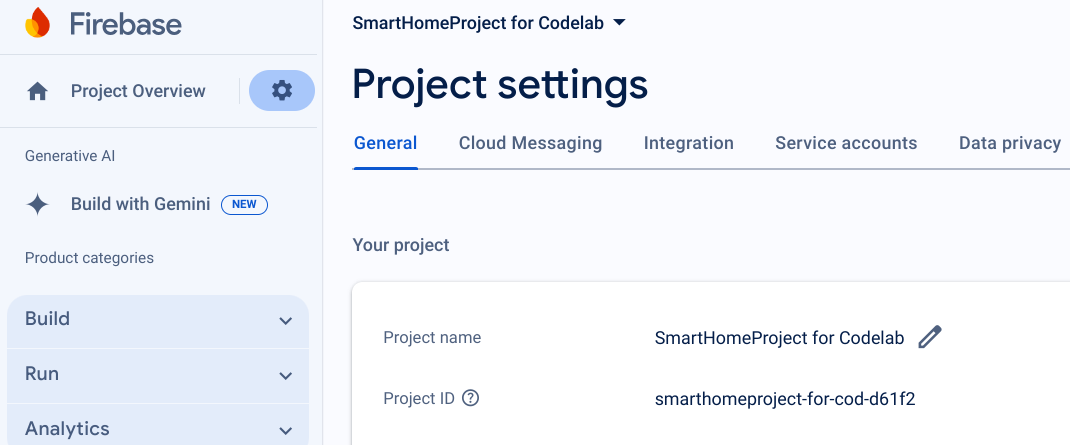Image resolution: width=1070 pixels, height=445 pixels.
Task: Select the General tab
Action: click(385, 143)
